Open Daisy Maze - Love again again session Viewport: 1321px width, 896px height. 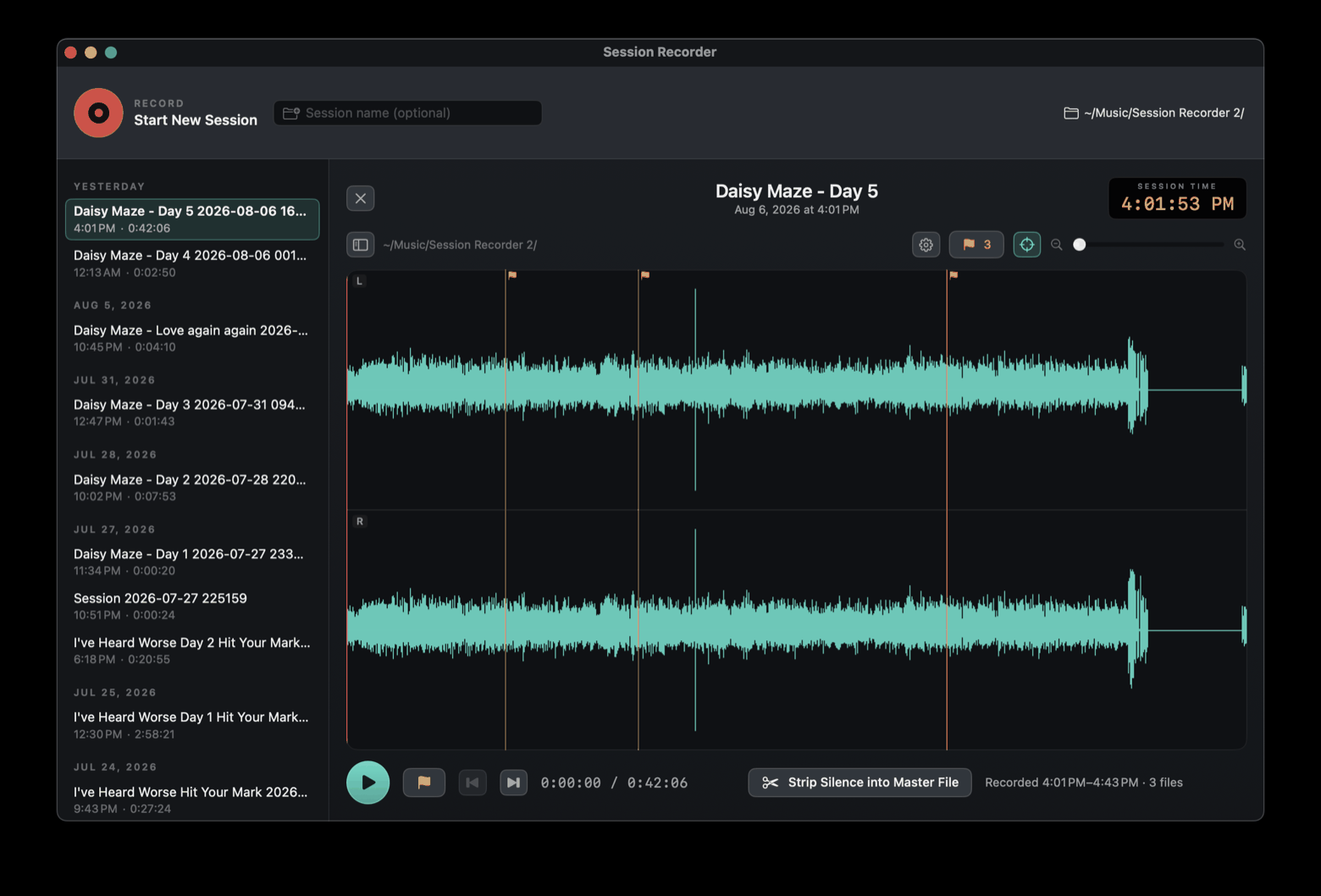[x=192, y=338]
